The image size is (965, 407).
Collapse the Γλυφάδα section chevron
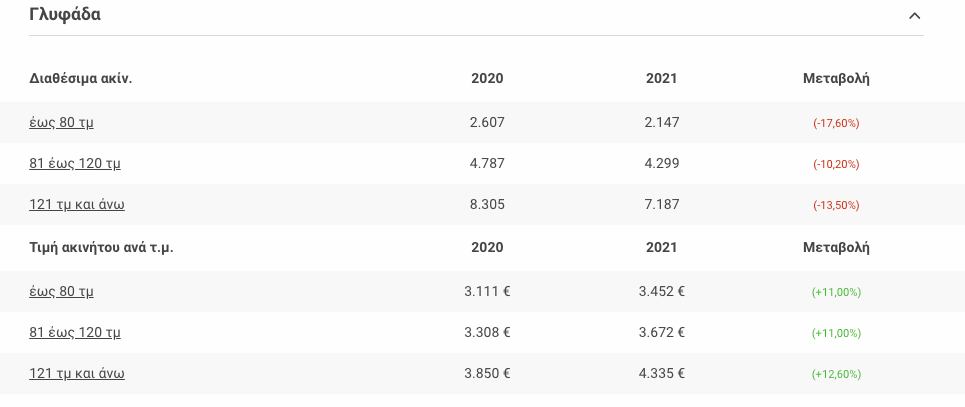tap(914, 16)
